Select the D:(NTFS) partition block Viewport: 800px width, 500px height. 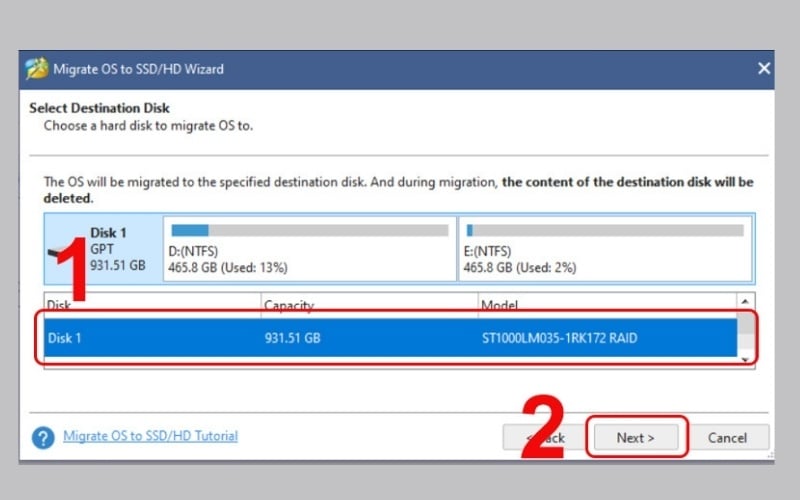click(310, 248)
